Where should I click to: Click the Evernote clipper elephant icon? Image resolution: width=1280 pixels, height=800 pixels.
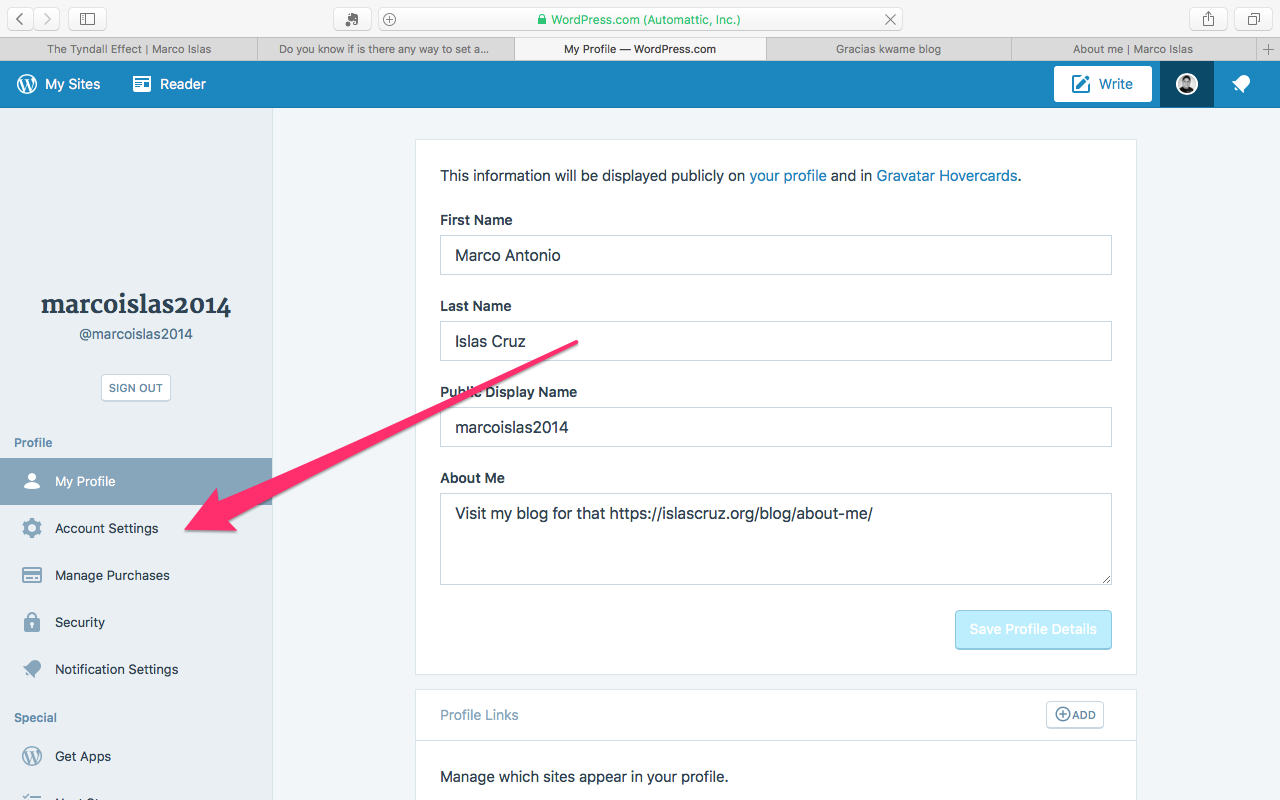point(352,19)
